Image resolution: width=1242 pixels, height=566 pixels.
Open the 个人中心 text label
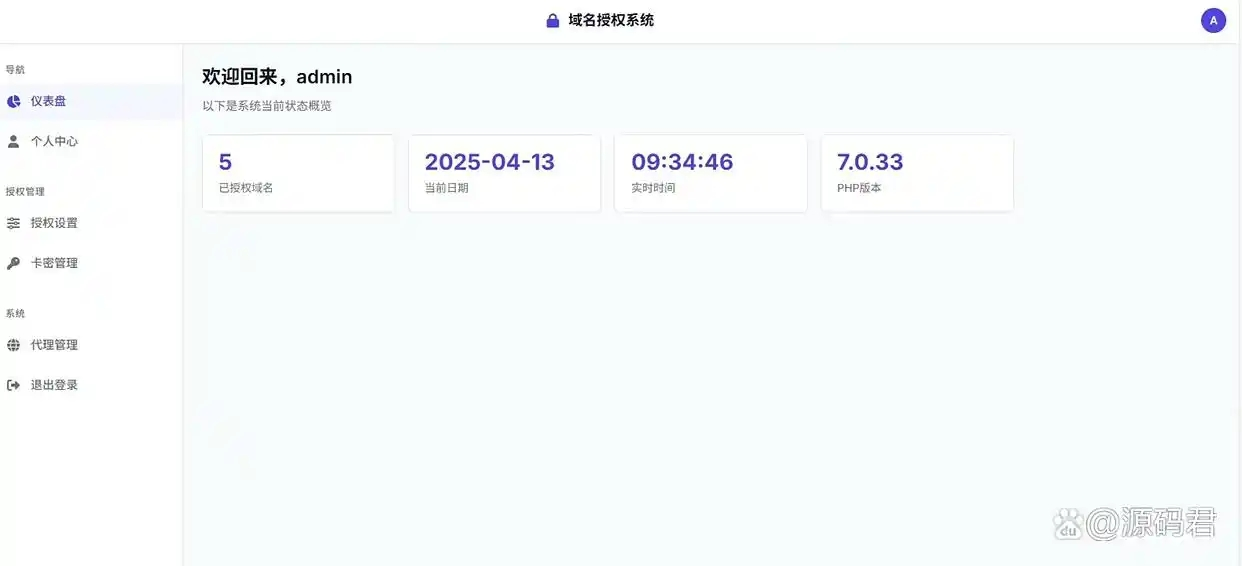(54, 141)
